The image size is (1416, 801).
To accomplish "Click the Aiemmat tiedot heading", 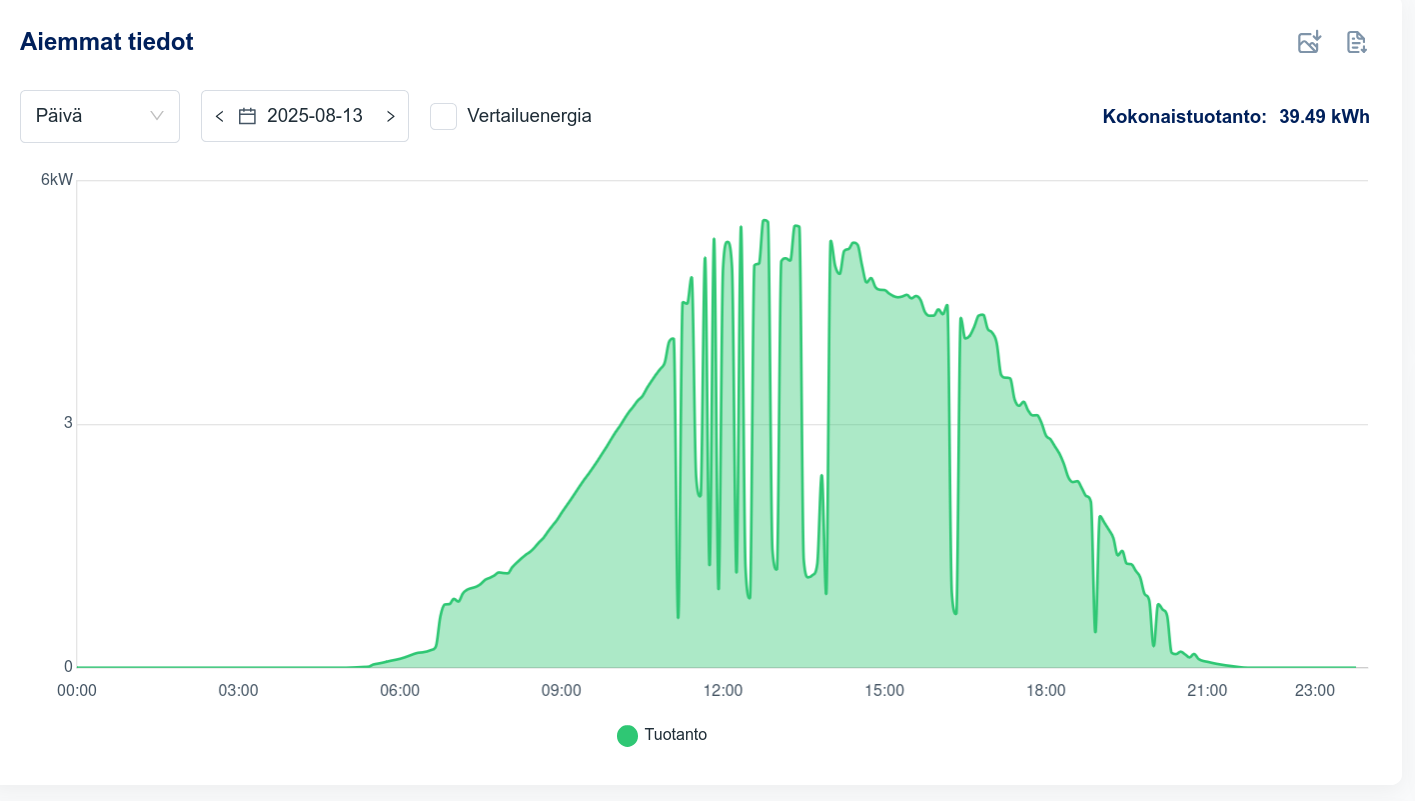I will point(106,42).
